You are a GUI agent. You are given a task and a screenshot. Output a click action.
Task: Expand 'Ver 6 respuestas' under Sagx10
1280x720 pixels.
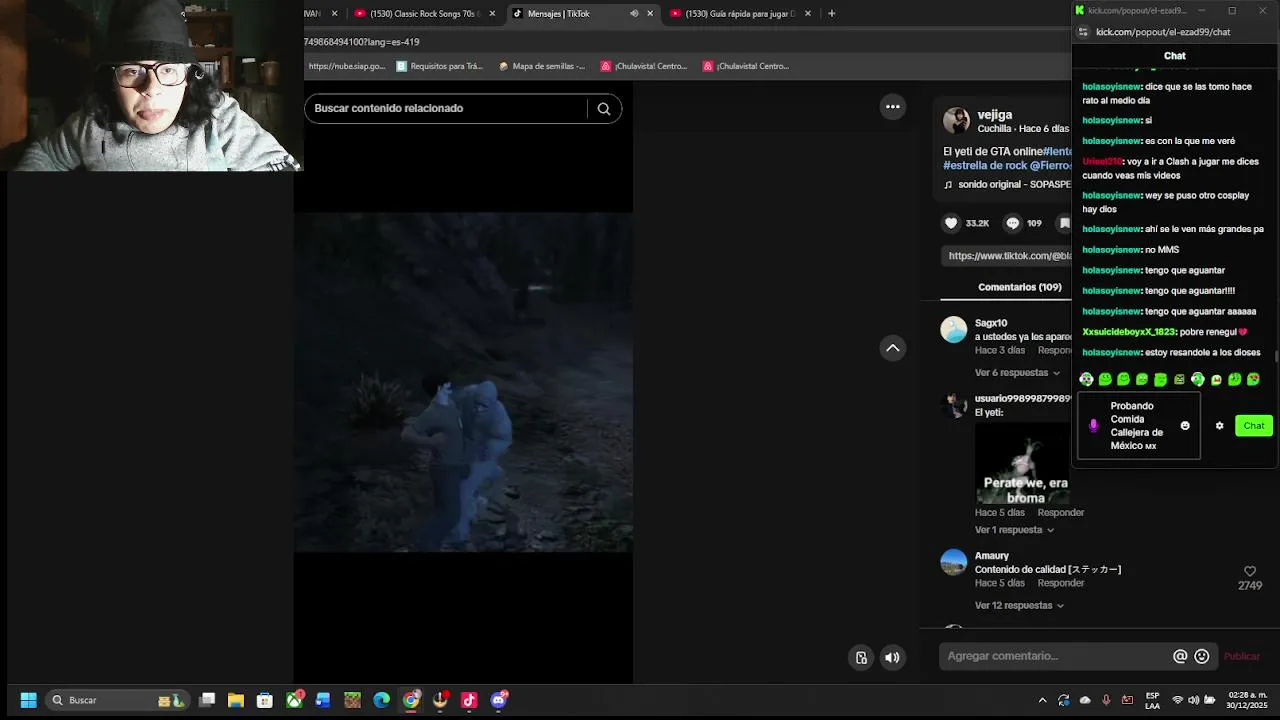1017,373
